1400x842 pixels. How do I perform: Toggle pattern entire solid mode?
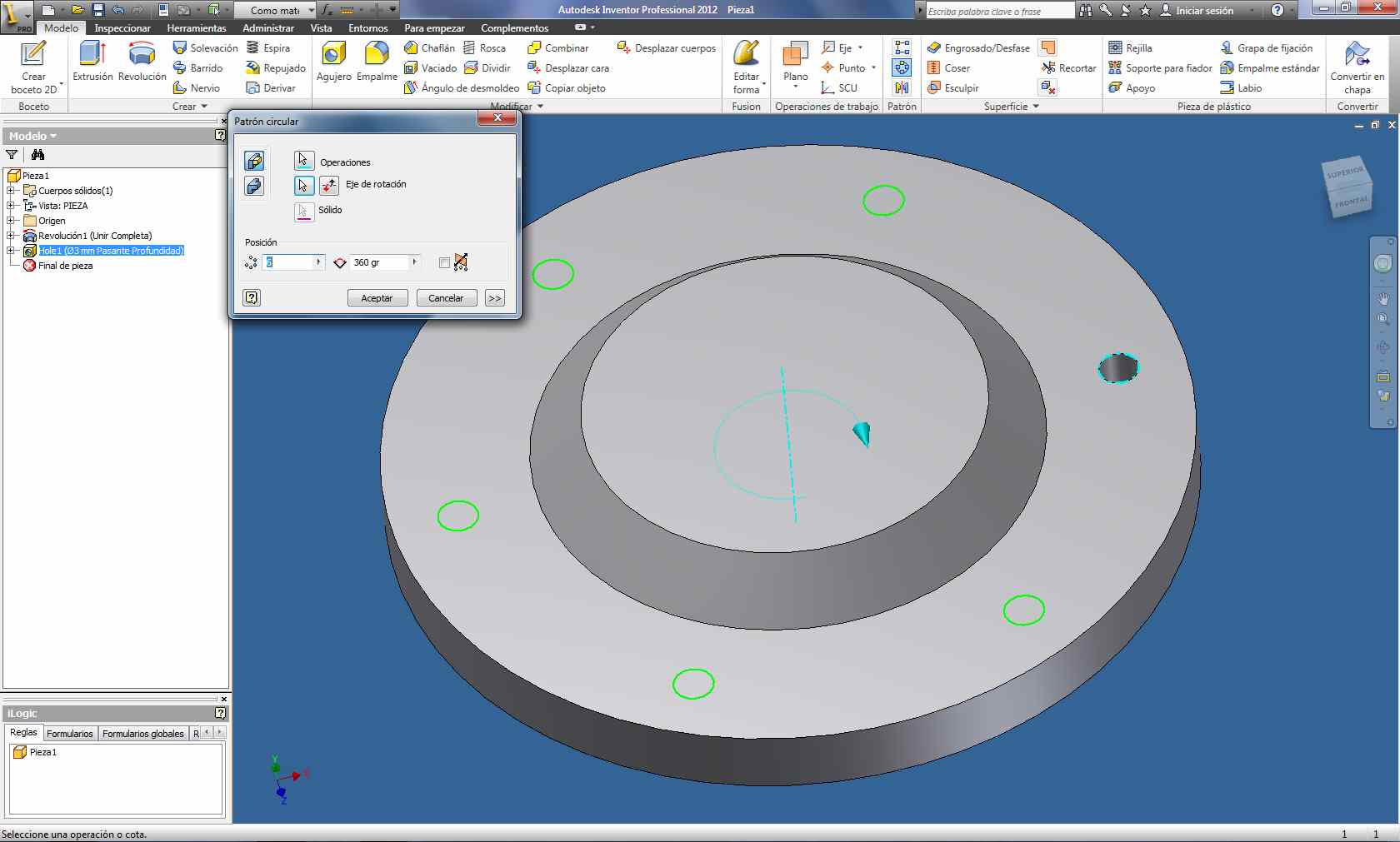254,186
